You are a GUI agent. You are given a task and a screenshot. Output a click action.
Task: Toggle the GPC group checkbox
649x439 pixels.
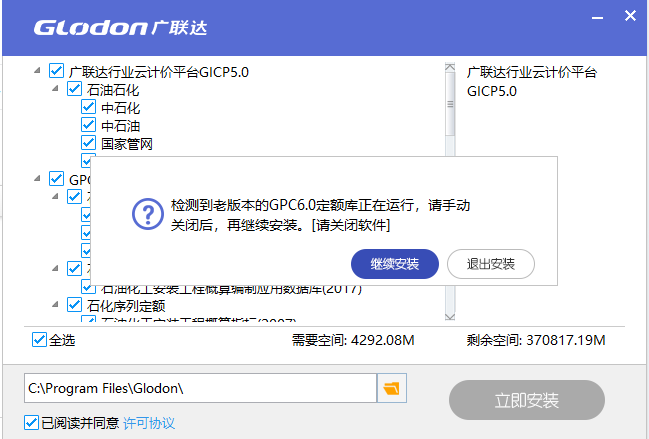[x=56, y=179]
